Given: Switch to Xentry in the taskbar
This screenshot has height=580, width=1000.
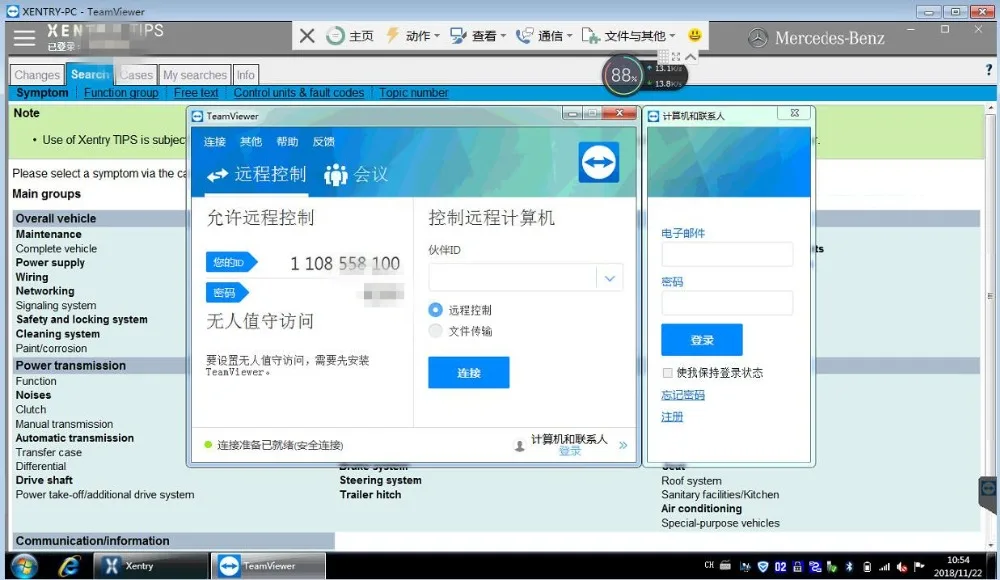Looking at the screenshot, I should [x=151, y=566].
